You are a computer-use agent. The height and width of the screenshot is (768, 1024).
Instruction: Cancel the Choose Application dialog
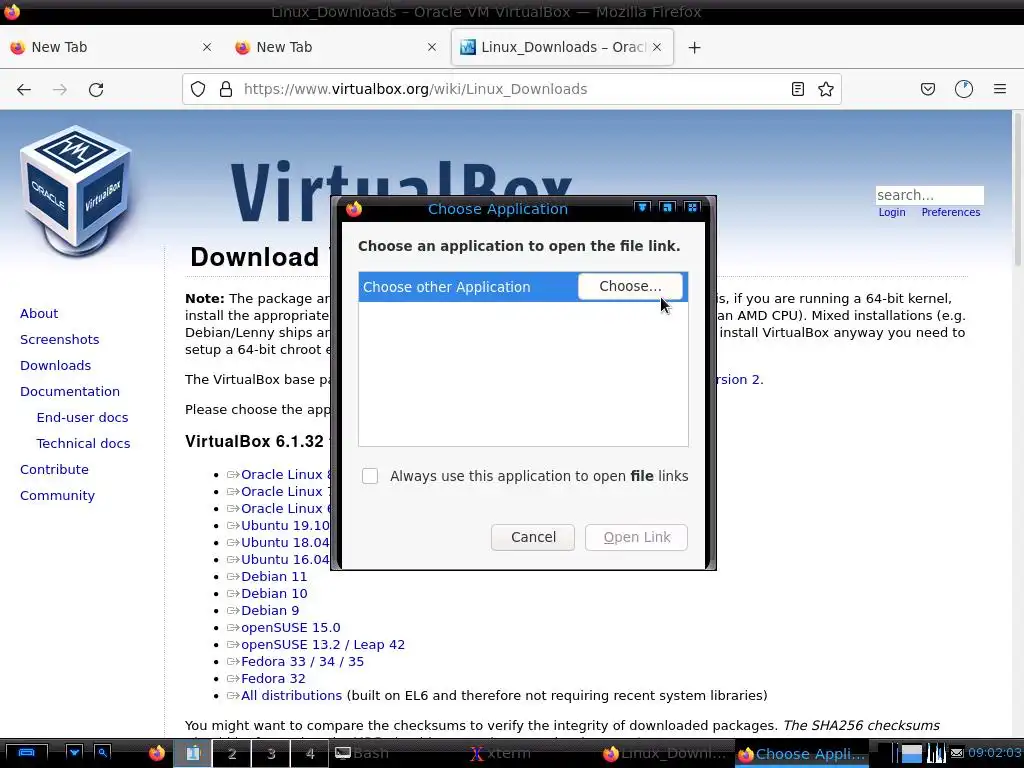coord(533,537)
